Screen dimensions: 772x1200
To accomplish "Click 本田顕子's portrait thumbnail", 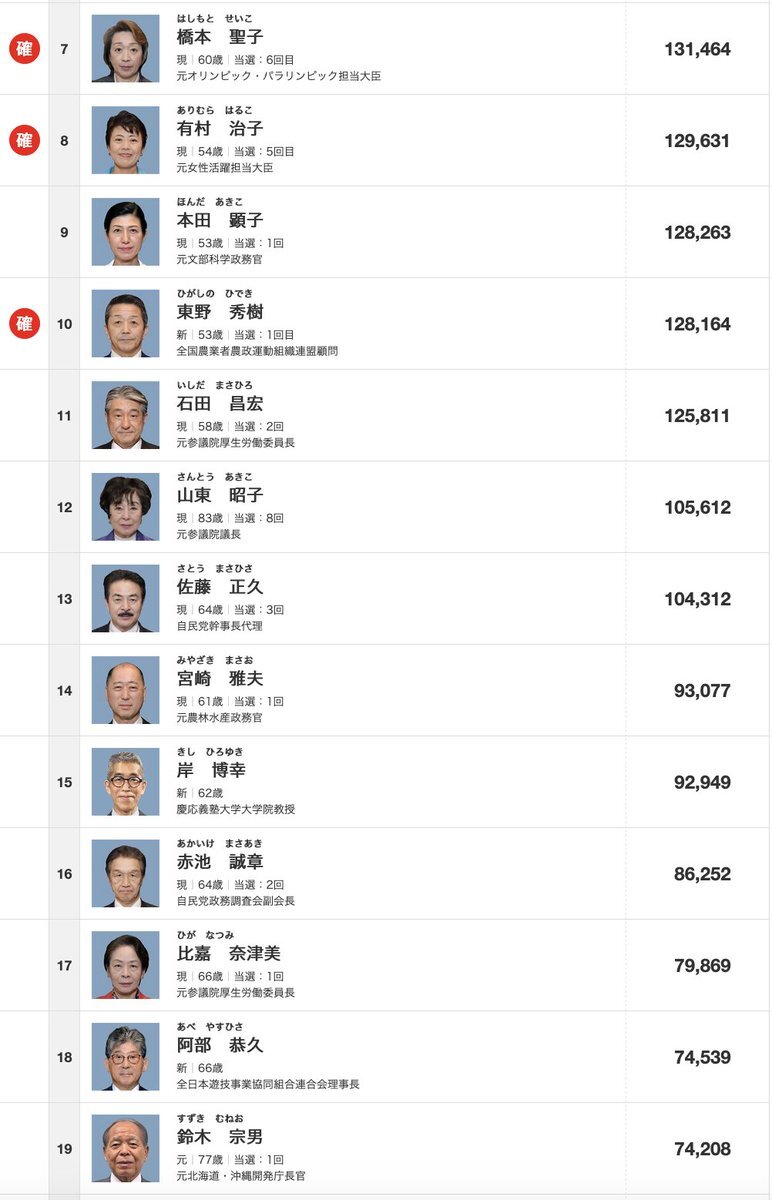I will click(x=125, y=232).
